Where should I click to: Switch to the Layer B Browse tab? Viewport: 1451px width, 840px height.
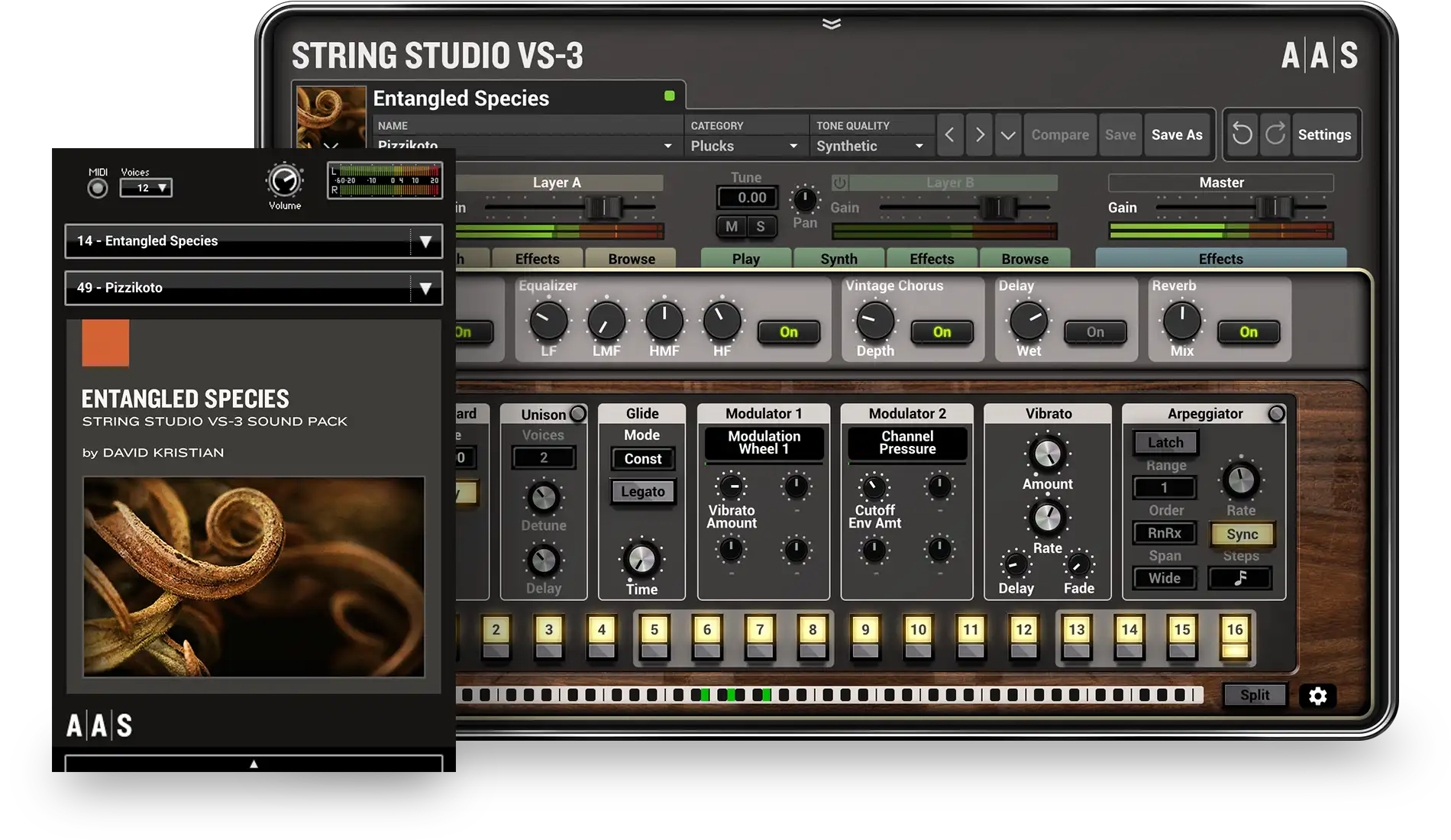(x=1025, y=259)
